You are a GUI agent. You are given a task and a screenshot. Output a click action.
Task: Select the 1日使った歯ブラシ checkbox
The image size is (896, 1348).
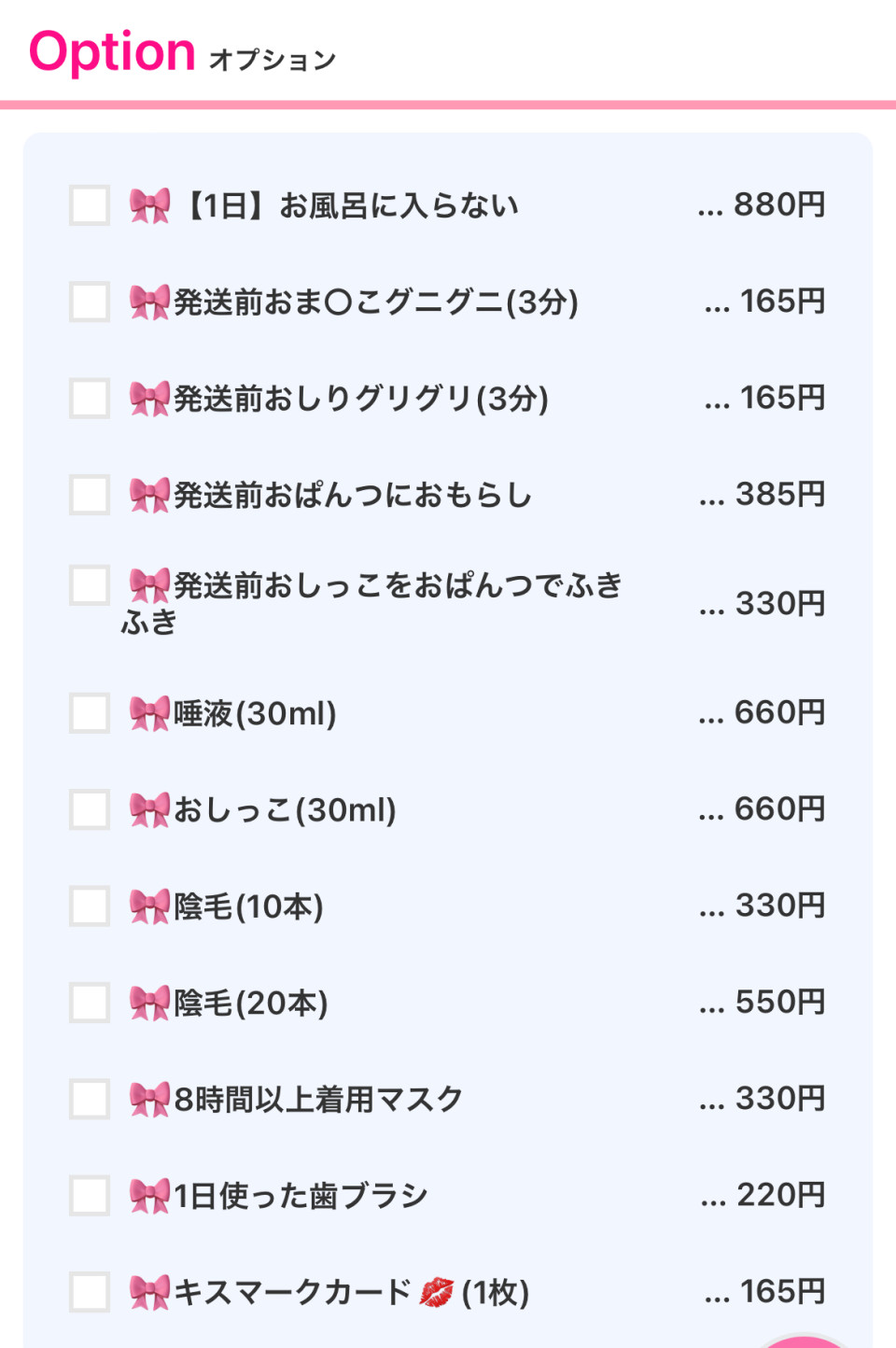90,1195
